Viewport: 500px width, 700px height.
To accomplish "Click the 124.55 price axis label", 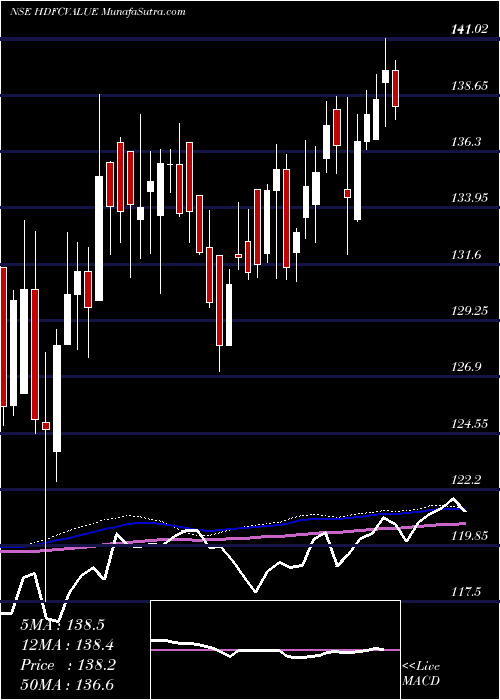I will tap(469, 423).
